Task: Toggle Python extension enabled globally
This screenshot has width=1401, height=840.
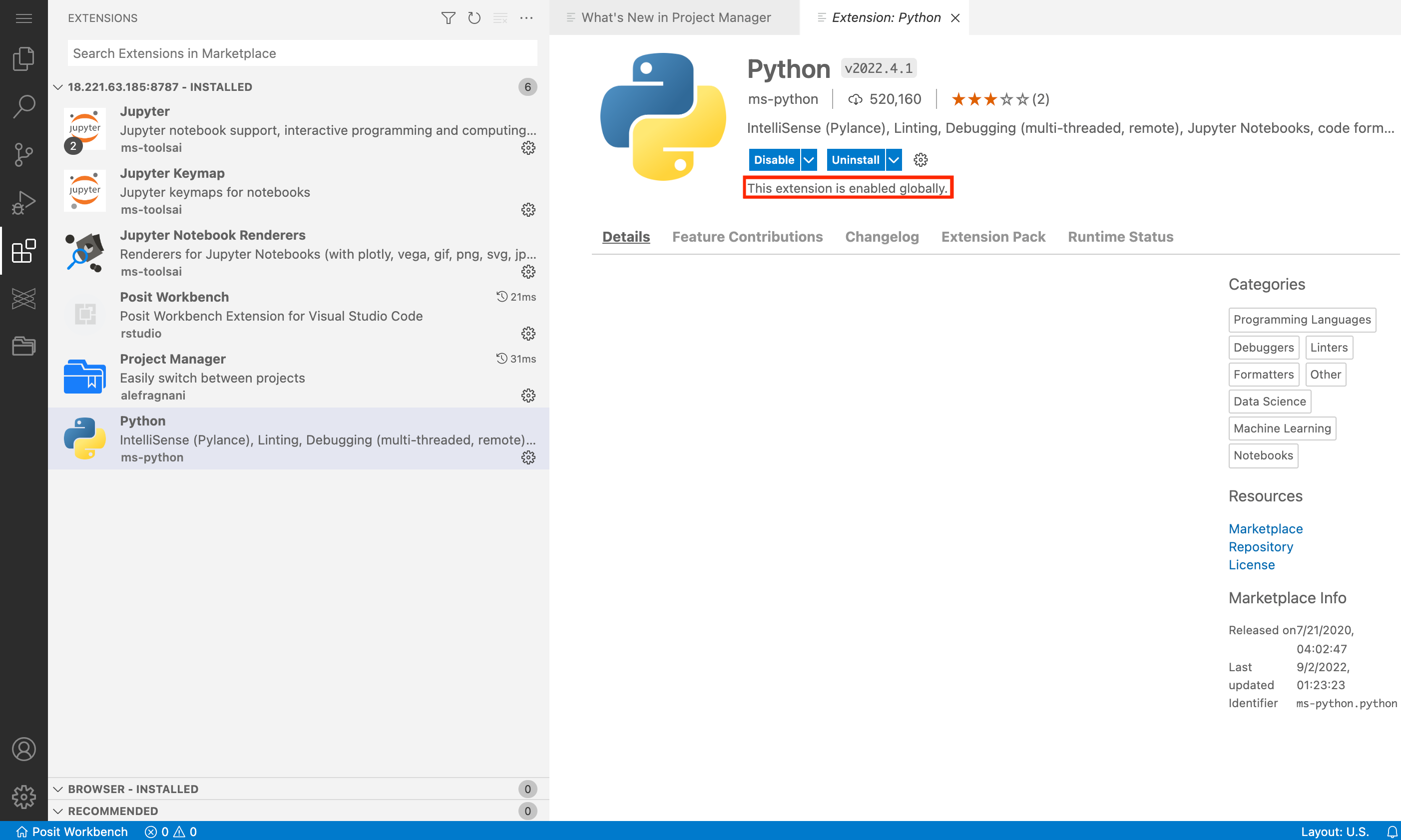Action: click(x=774, y=159)
